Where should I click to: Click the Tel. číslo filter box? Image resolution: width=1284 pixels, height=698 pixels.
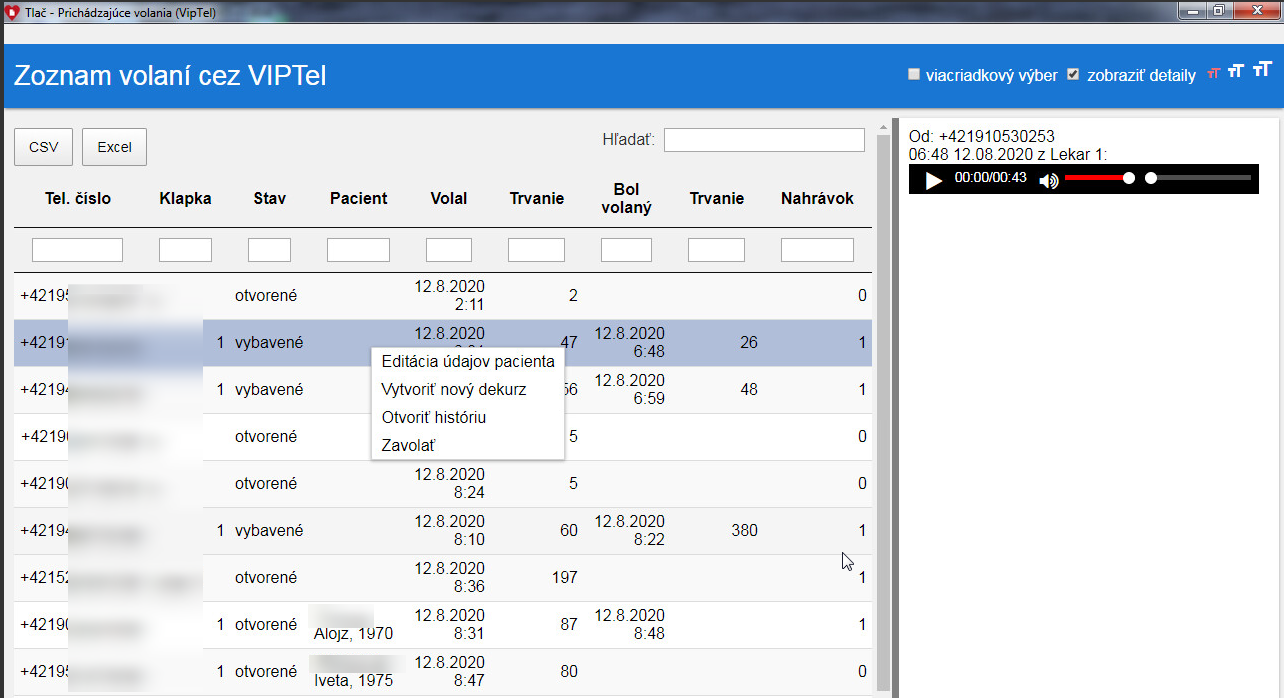pyautogui.click(x=77, y=250)
